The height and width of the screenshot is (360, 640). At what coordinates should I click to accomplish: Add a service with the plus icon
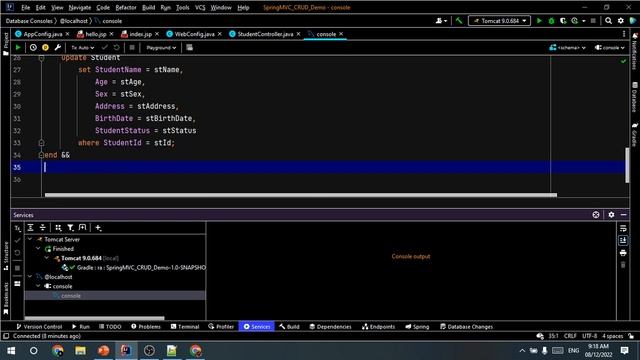click(98, 228)
